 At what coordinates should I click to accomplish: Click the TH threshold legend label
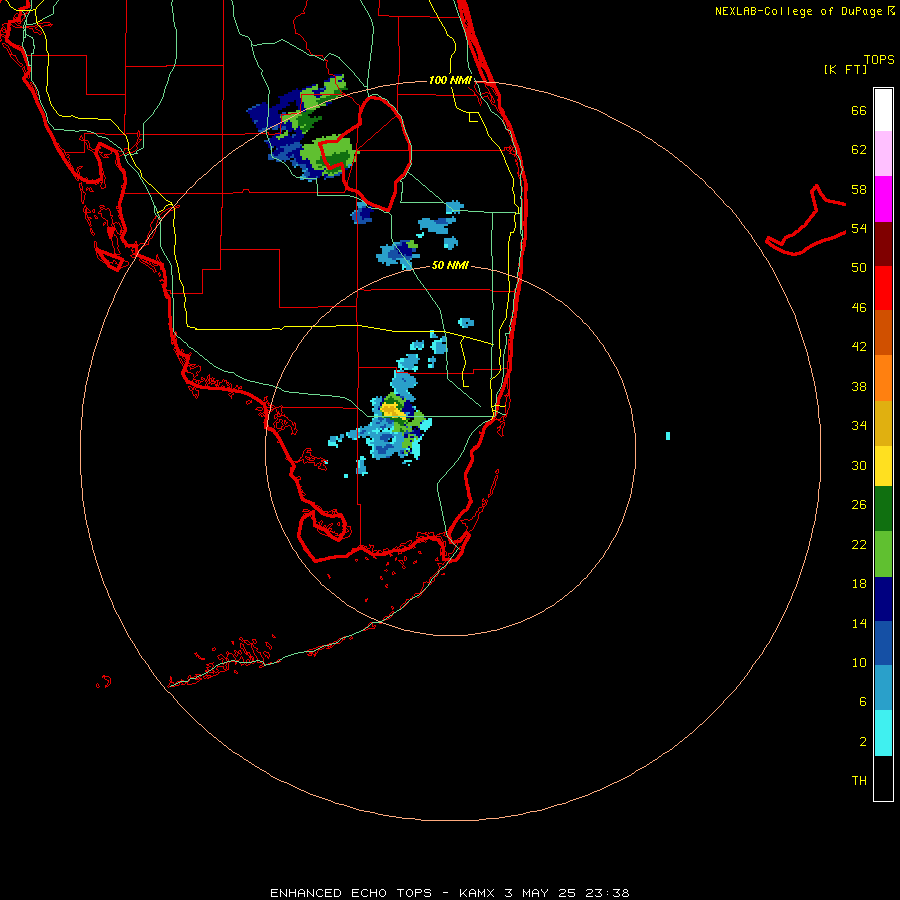(x=859, y=781)
